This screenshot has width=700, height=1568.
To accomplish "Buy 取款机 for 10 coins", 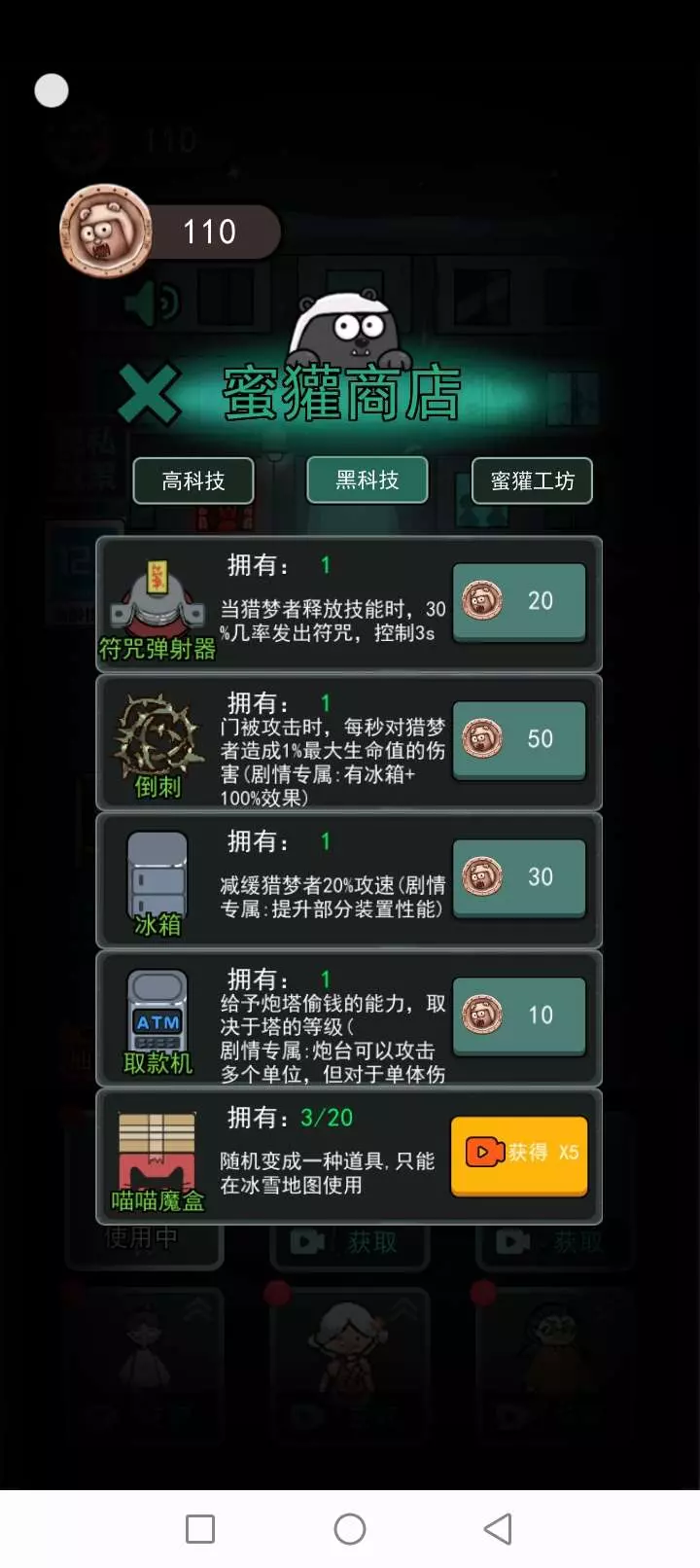I will 519,1016.
